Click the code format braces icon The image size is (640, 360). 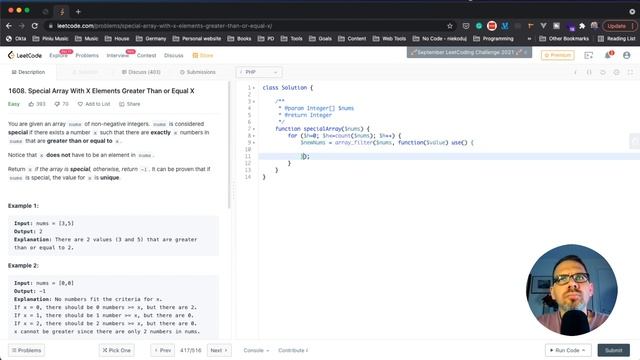pos(589,72)
